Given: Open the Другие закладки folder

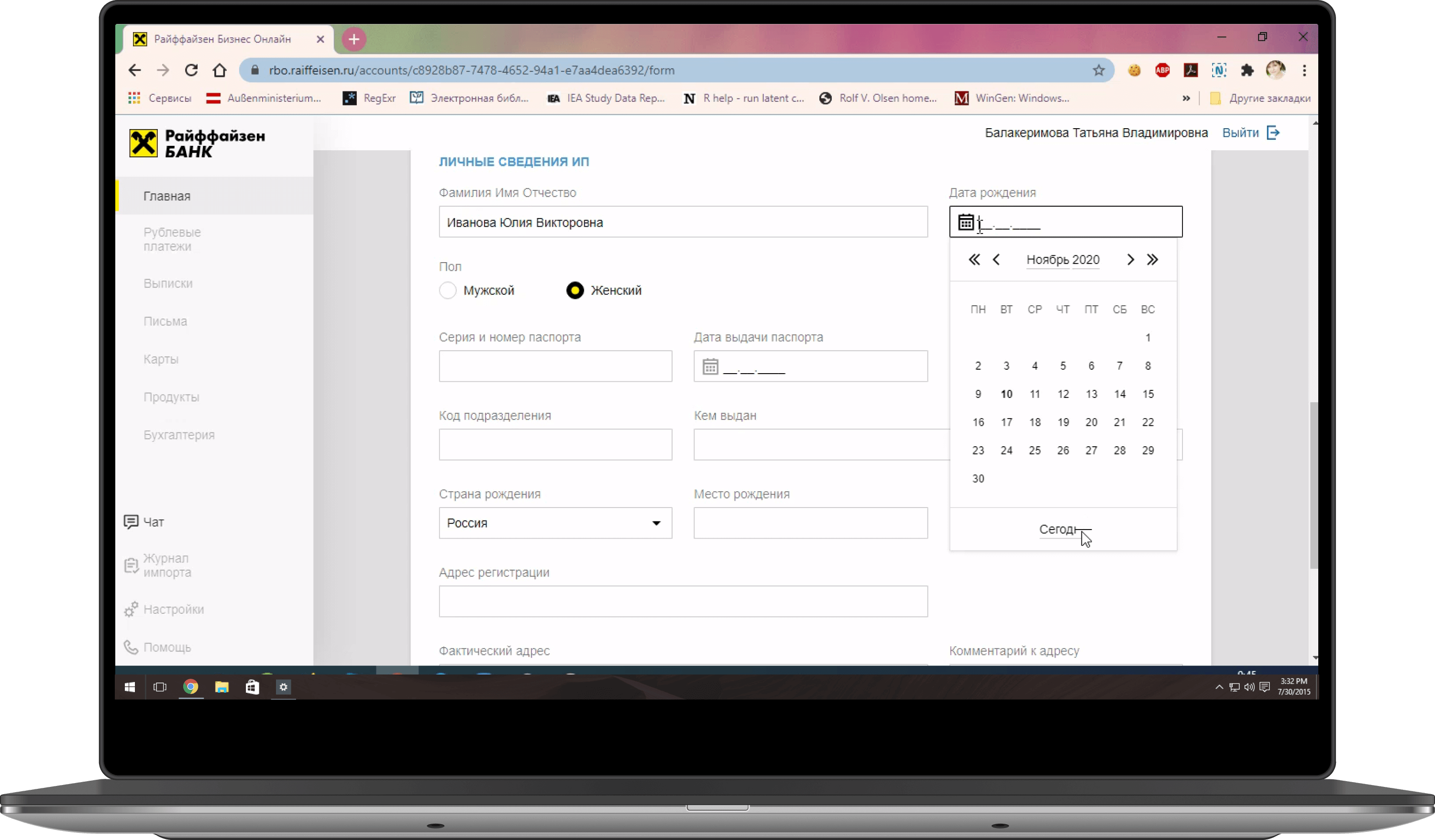Looking at the screenshot, I should [x=1260, y=98].
